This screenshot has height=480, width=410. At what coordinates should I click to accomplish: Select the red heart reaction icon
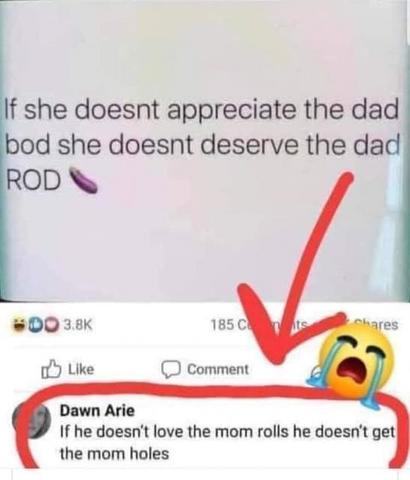coord(53,324)
